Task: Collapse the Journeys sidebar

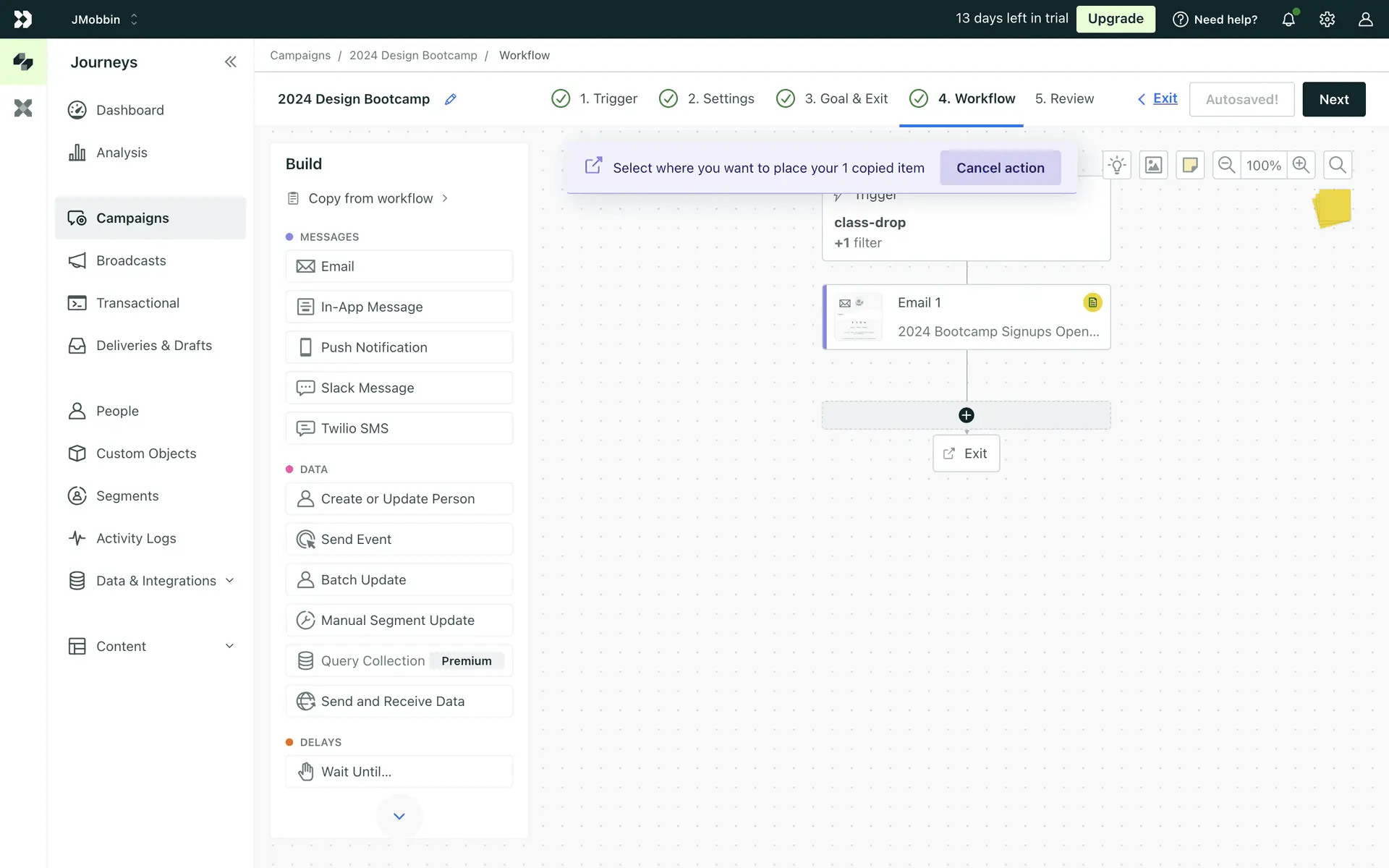Action: click(x=230, y=62)
